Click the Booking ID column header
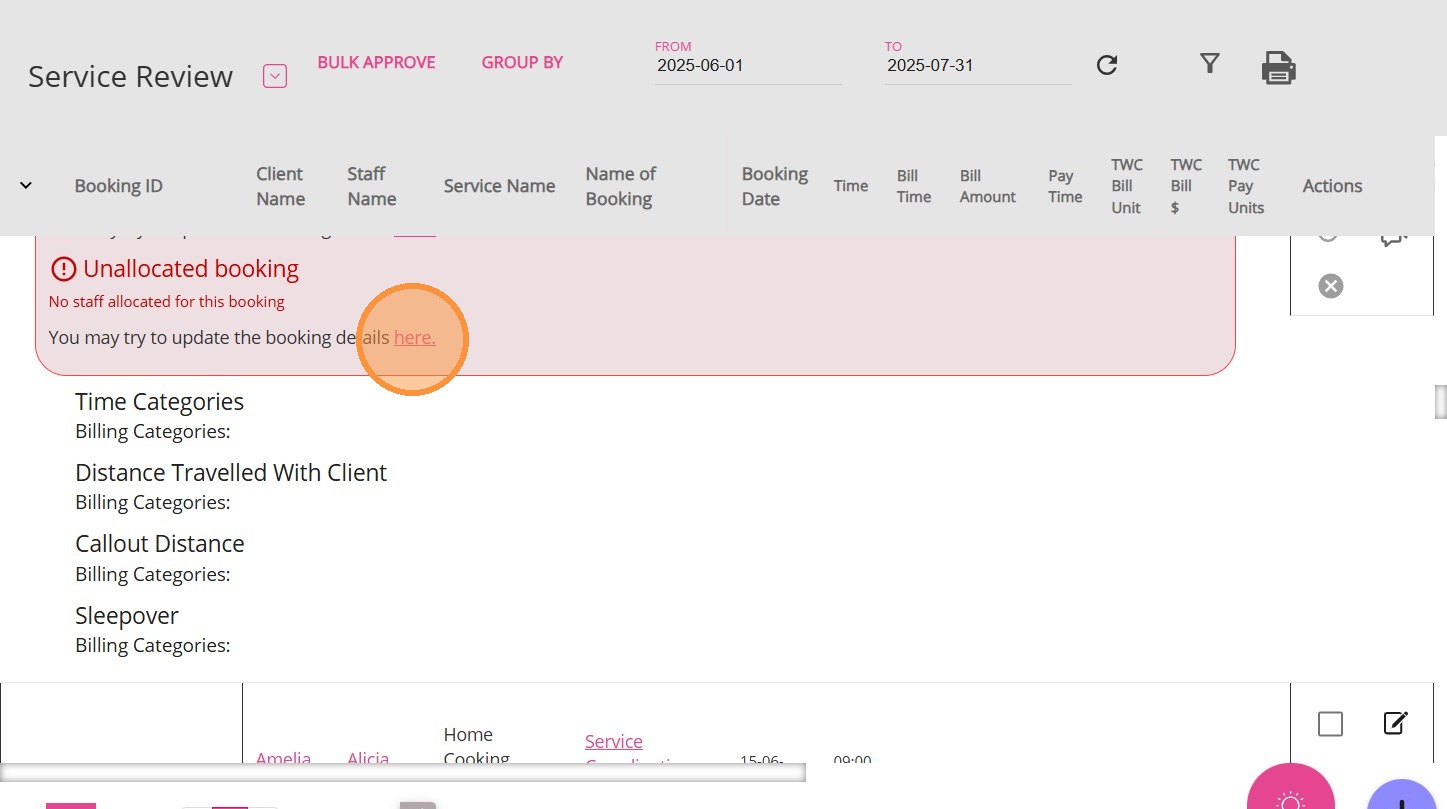Image resolution: width=1447 pixels, height=809 pixels. pos(118,186)
